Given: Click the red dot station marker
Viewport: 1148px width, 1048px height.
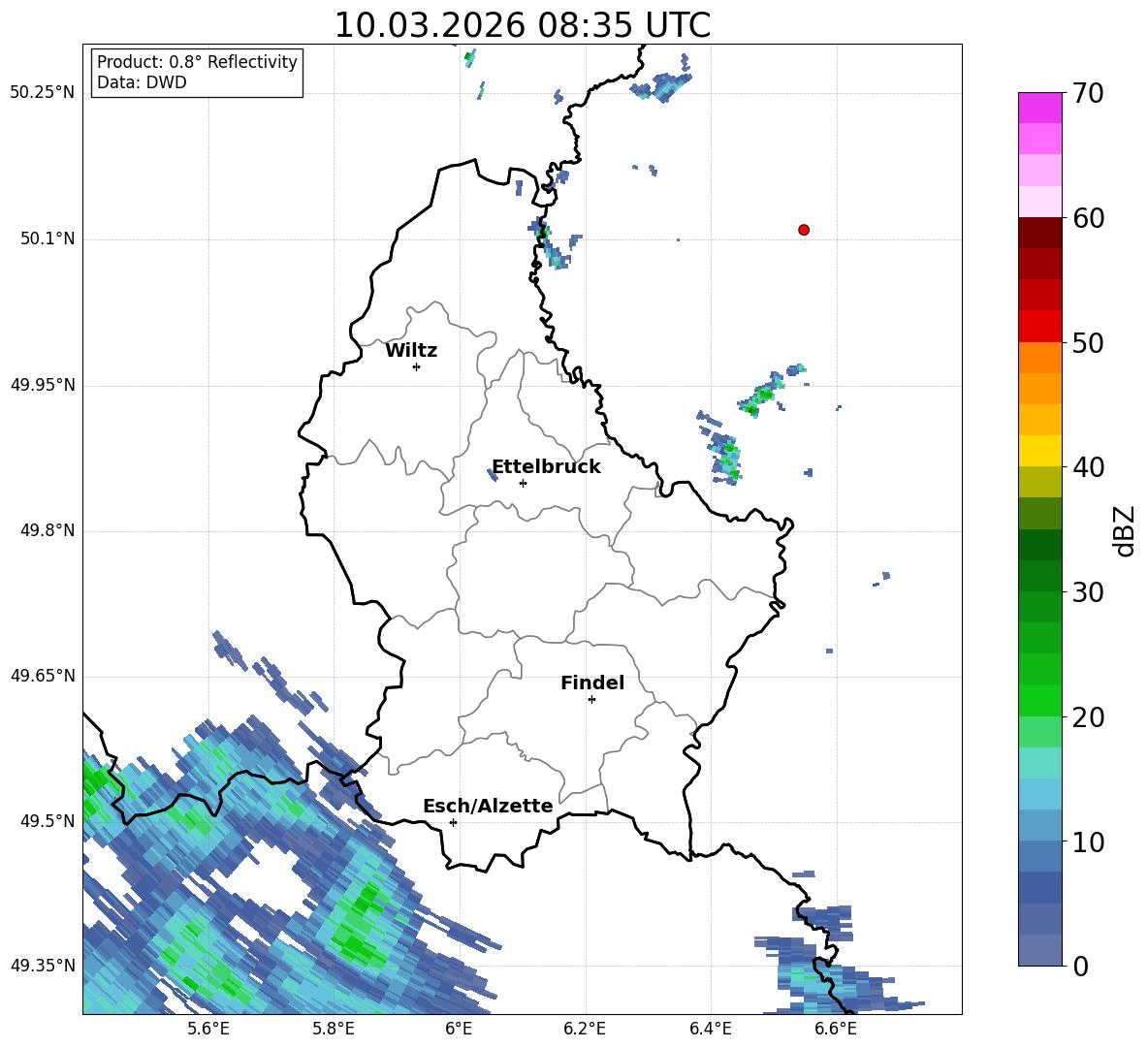Looking at the screenshot, I should [x=803, y=230].
